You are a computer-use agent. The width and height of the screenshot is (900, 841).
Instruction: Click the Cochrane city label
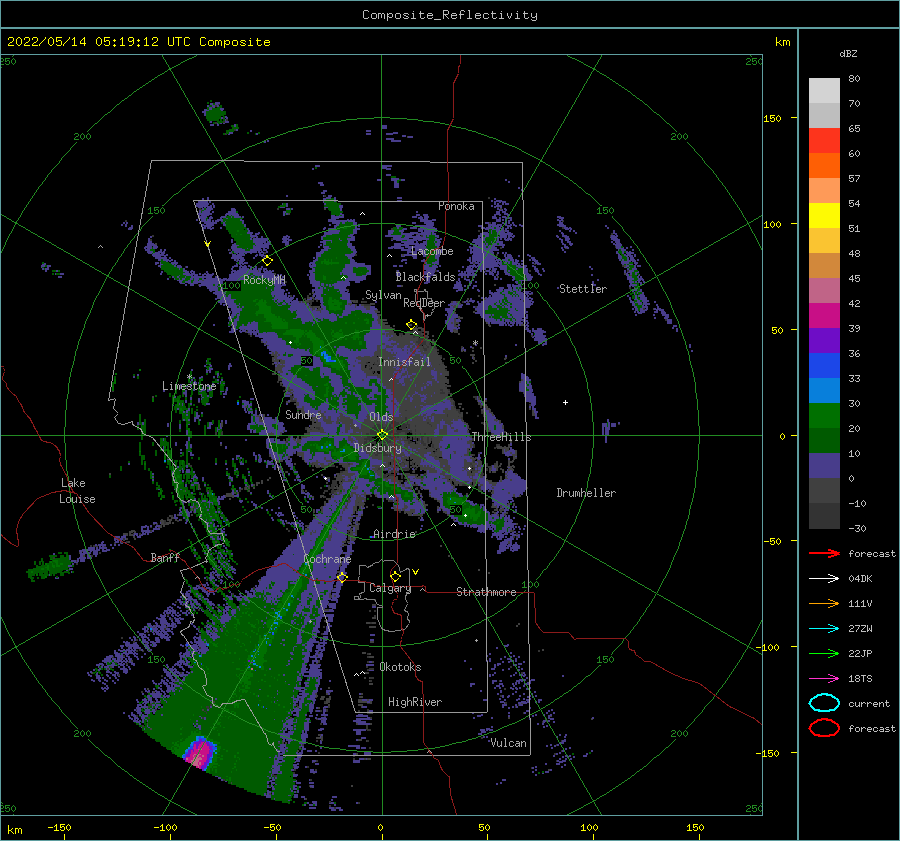pyautogui.click(x=327, y=559)
